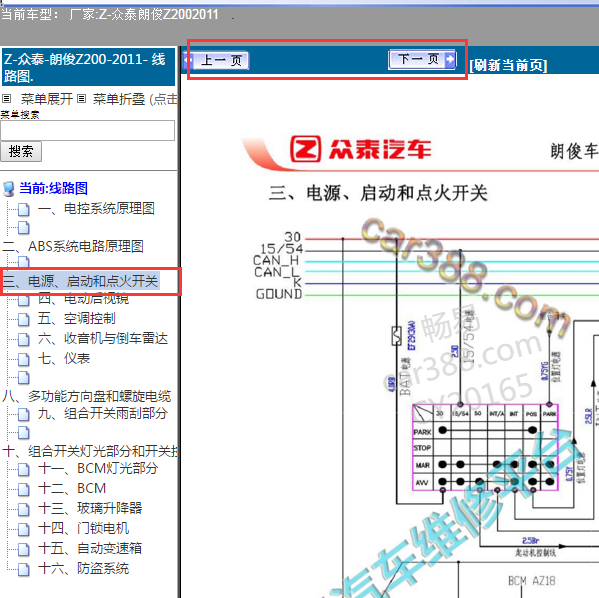The image size is (599, 598).
Task: Click the page icon beside 十四、门锁电机
Action: point(24,529)
